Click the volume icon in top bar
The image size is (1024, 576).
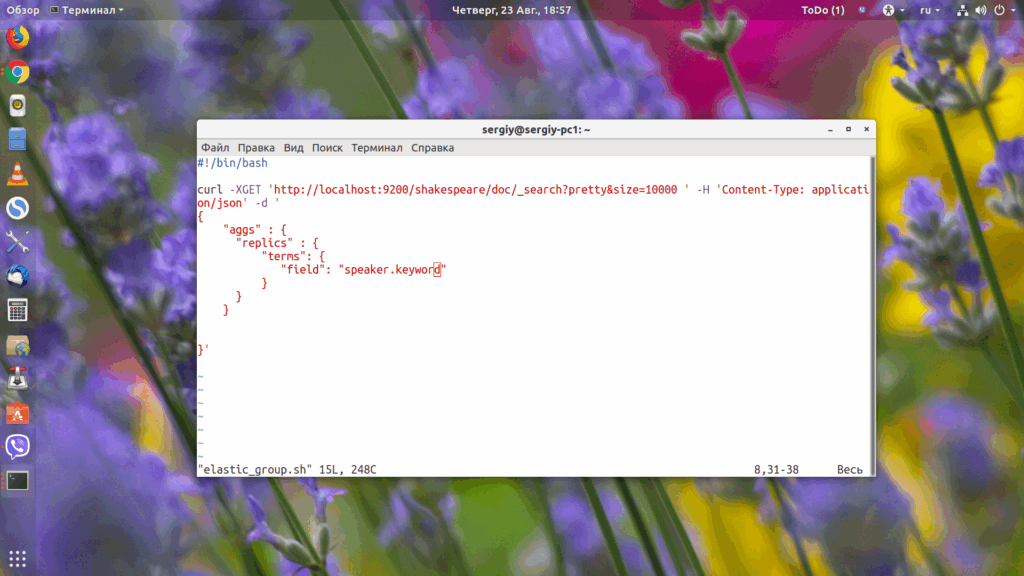tap(981, 10)
